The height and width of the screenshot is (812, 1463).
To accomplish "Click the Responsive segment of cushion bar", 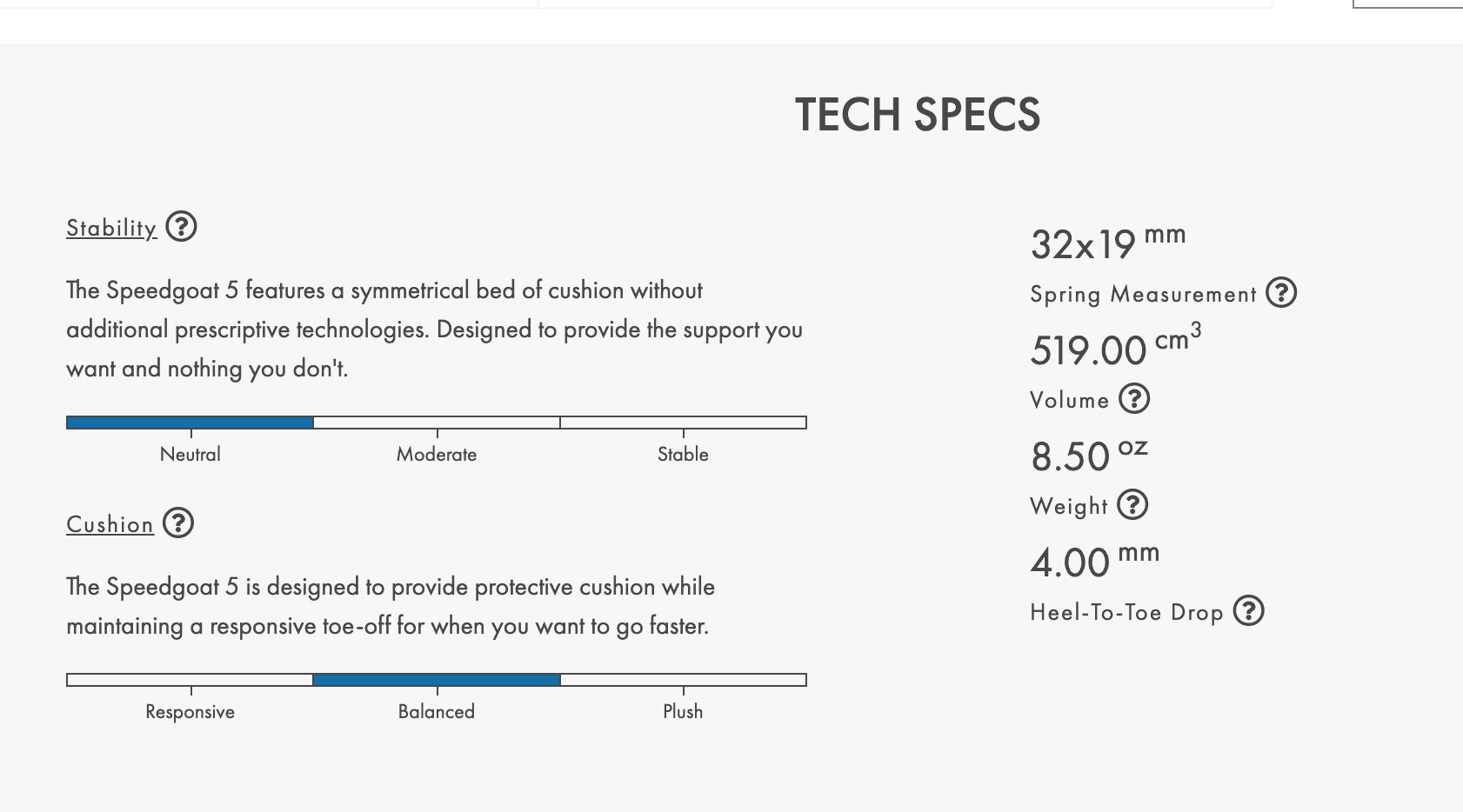I will (x=190, y=680).
